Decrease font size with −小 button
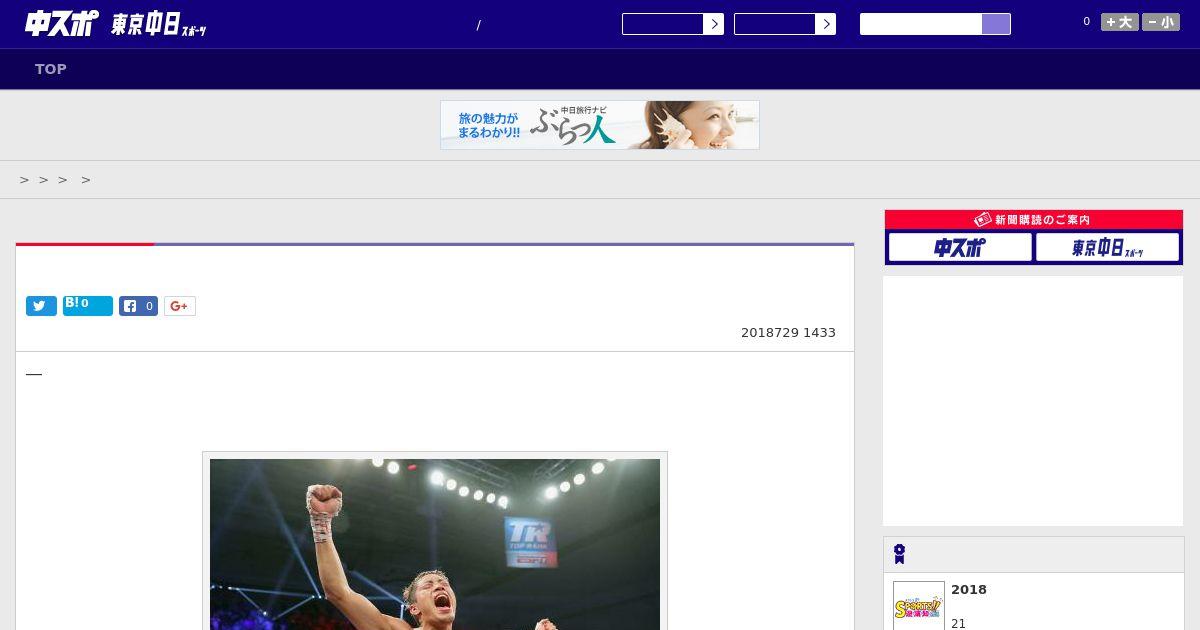Screen dimensions: 1200x630 click(1161, 22)
